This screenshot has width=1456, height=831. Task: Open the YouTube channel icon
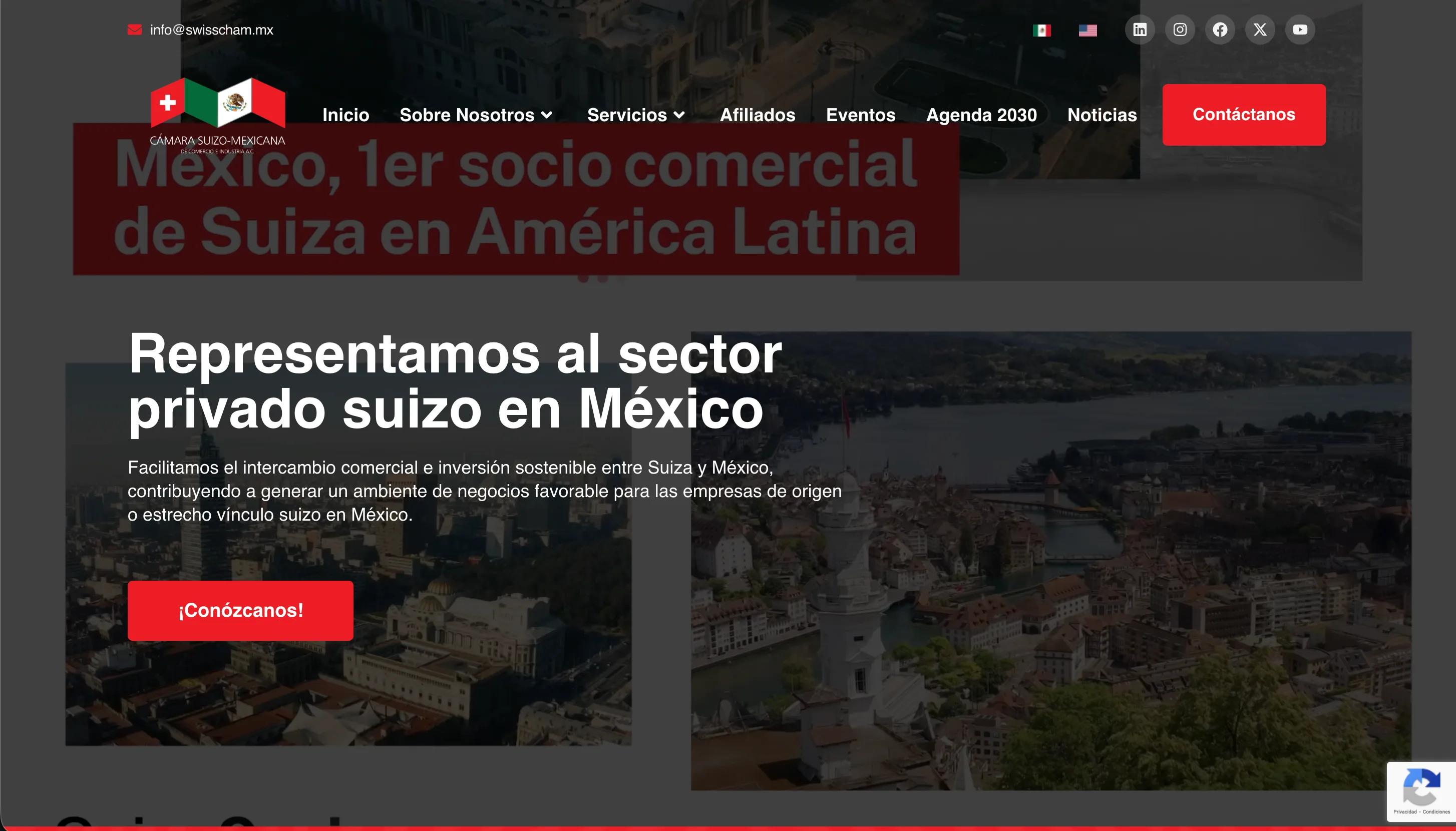tap(1300, 30)
